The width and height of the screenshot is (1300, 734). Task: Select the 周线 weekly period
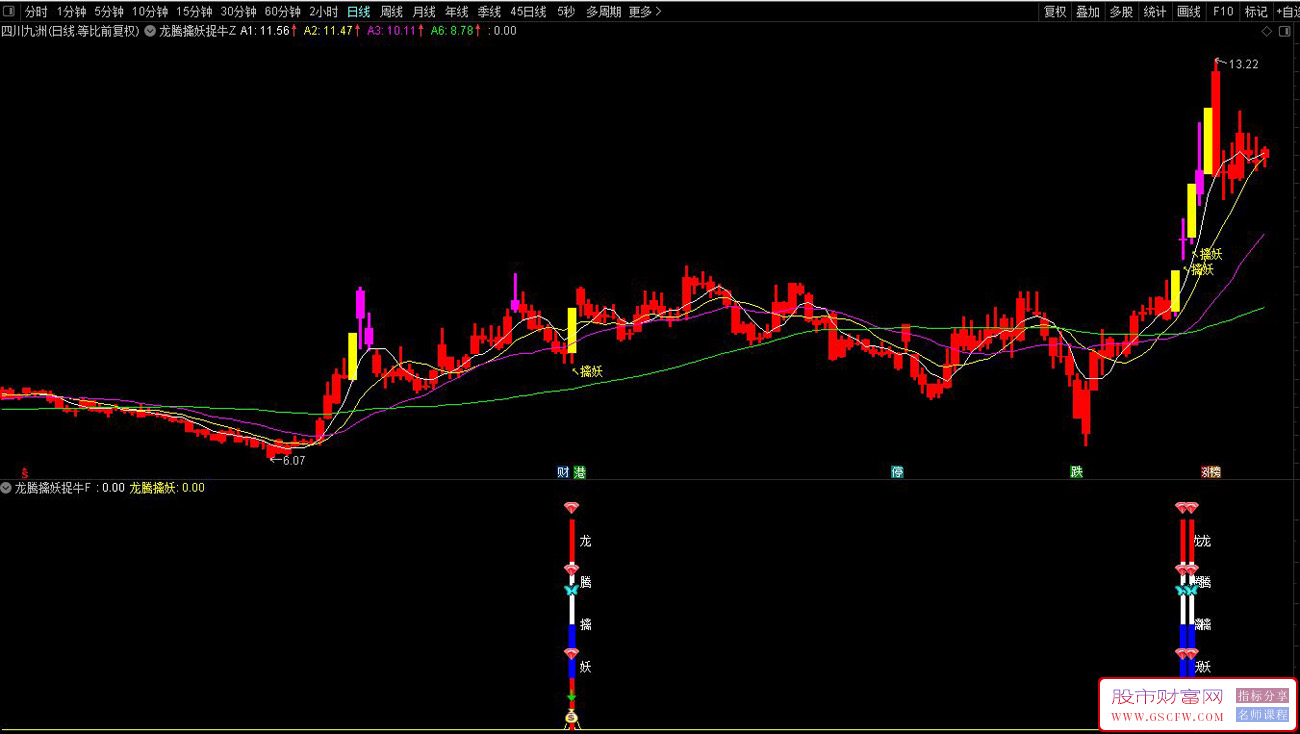[391, 12]
